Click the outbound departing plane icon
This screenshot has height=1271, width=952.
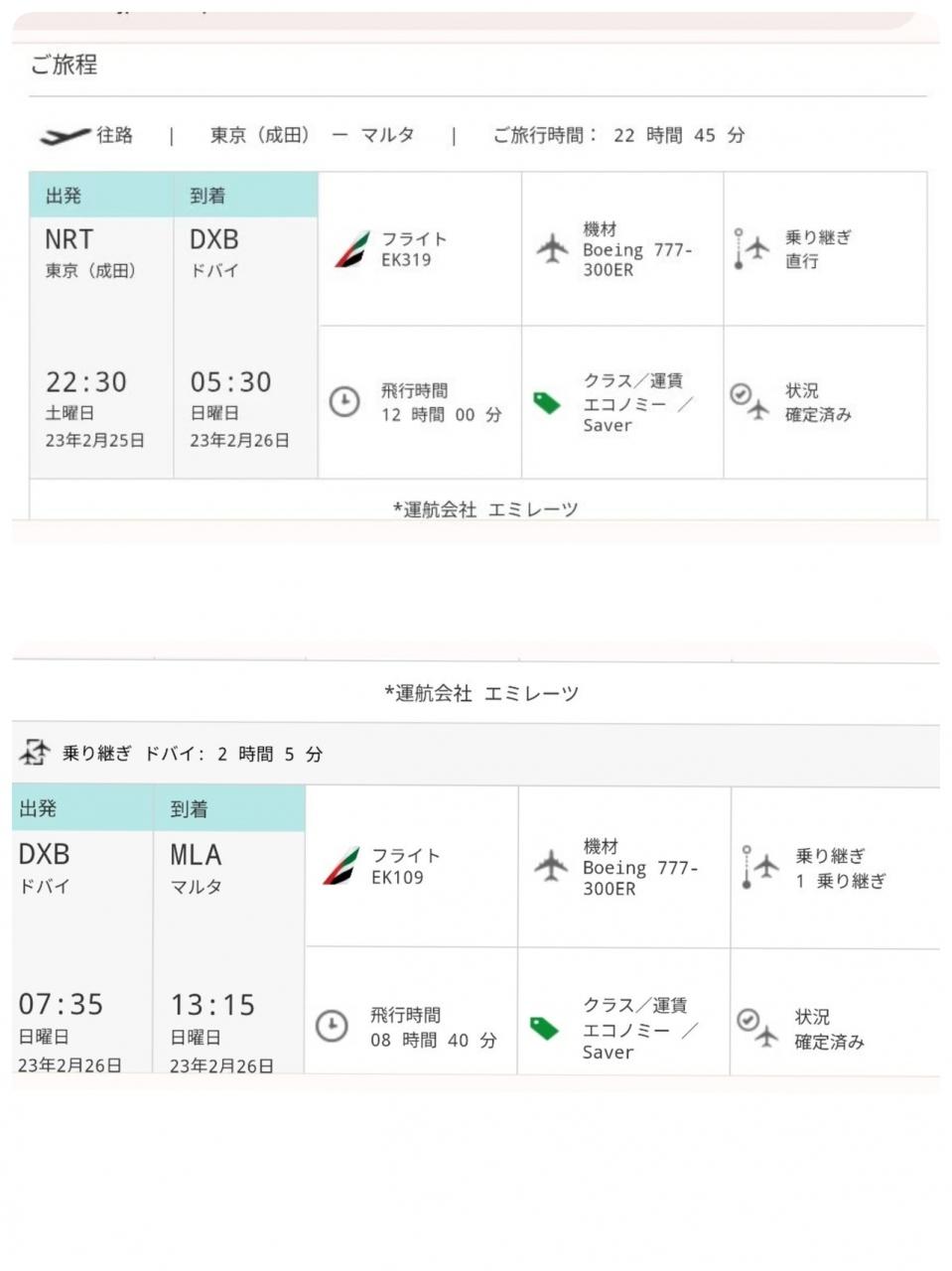64,136
